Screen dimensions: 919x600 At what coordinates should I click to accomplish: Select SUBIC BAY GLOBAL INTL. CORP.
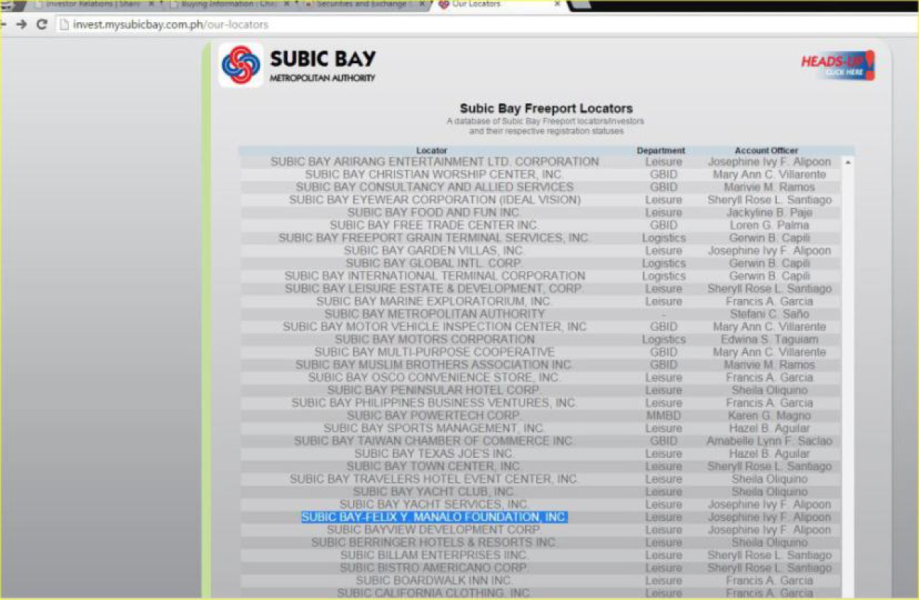coord(434,263)
